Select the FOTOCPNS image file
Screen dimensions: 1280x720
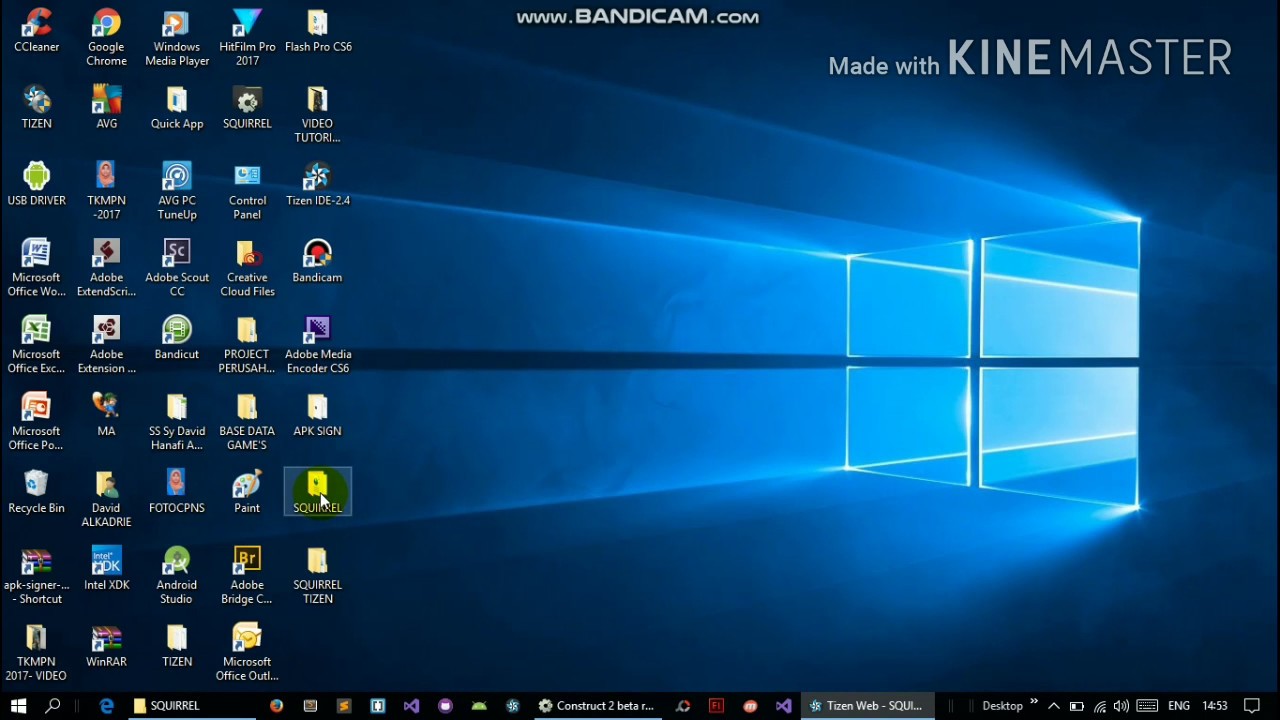[x=177, y=492]
